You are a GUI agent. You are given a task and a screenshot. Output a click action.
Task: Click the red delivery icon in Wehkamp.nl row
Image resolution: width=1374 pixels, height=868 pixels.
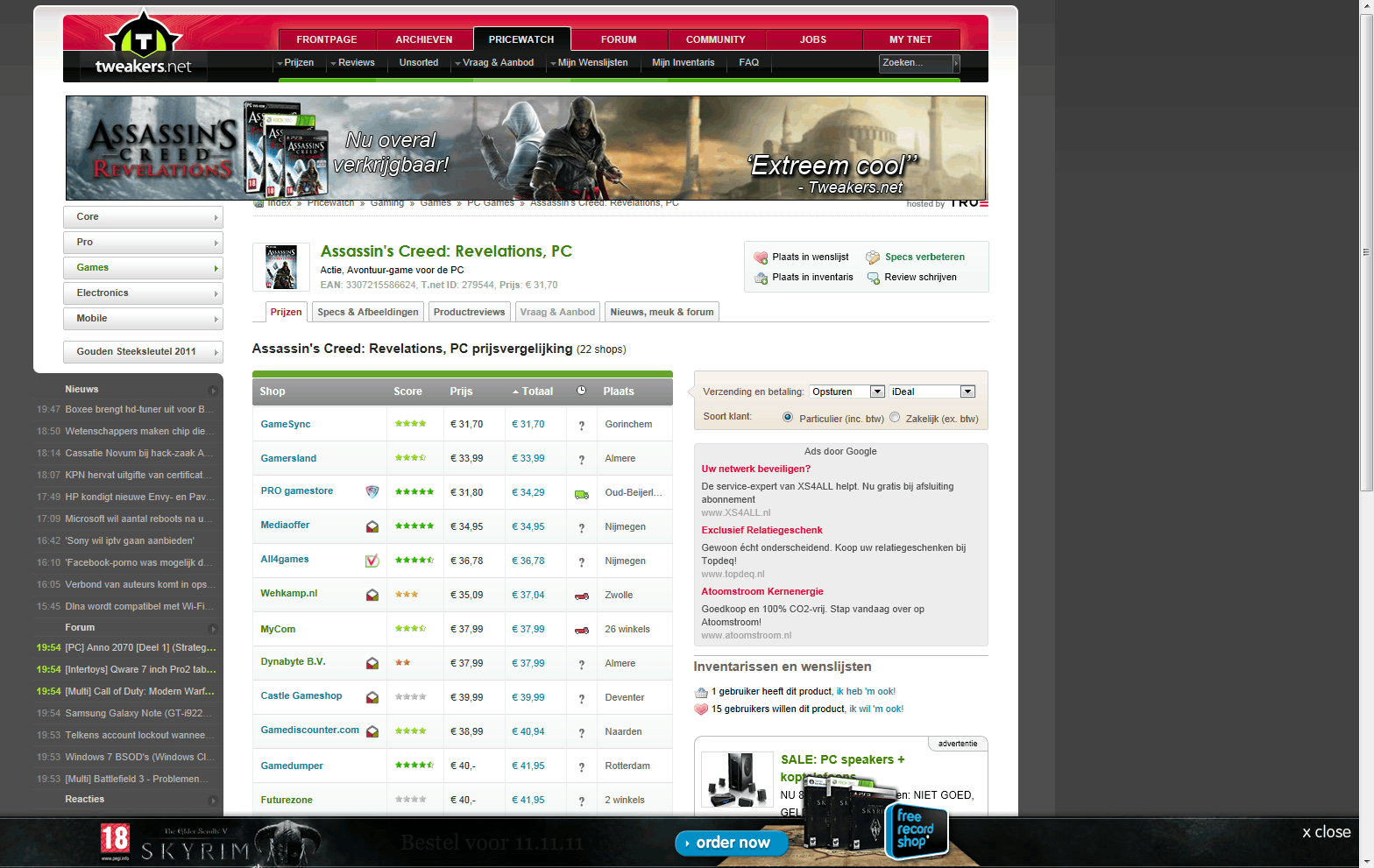coord(582,596)
